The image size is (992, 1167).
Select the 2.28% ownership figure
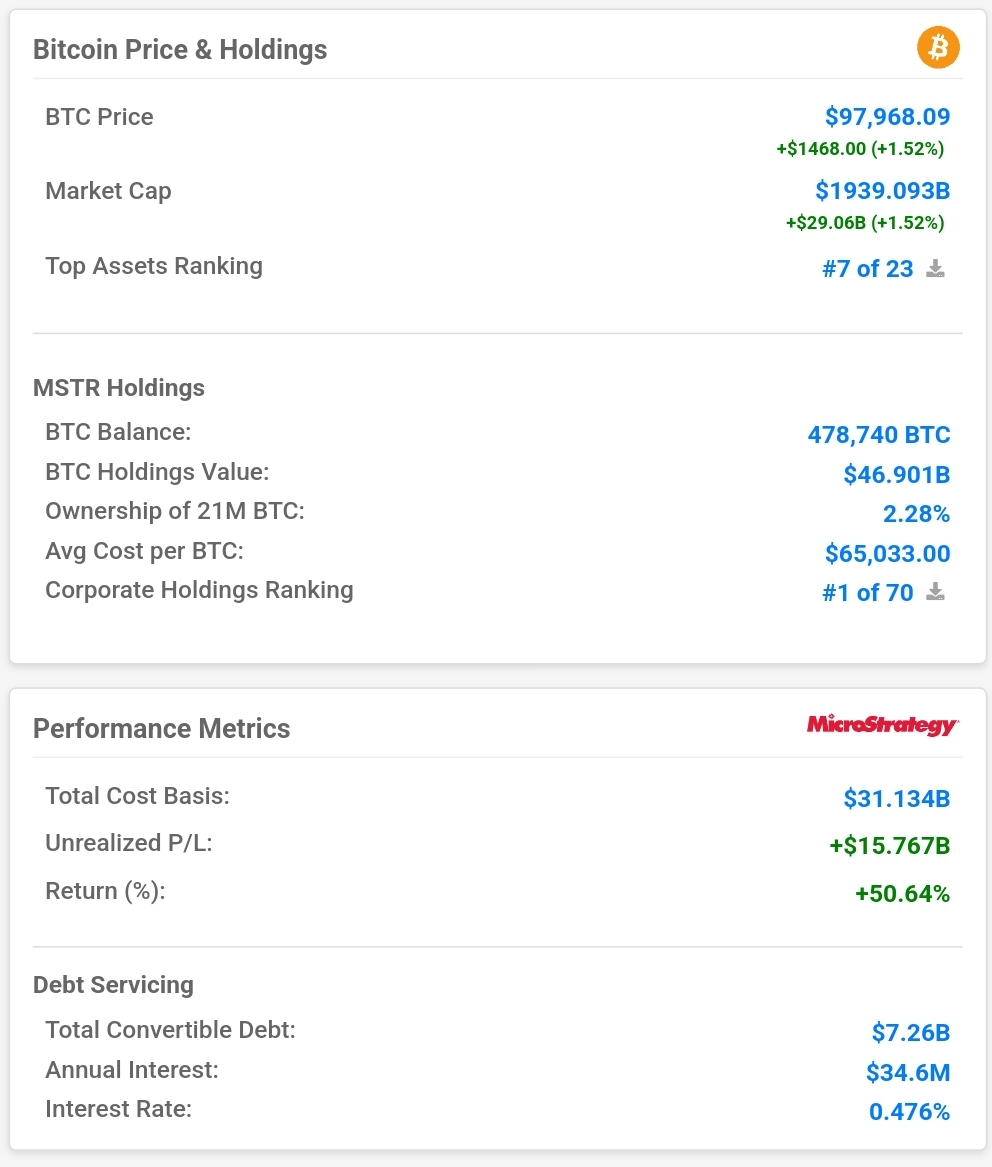pos(916,514)
